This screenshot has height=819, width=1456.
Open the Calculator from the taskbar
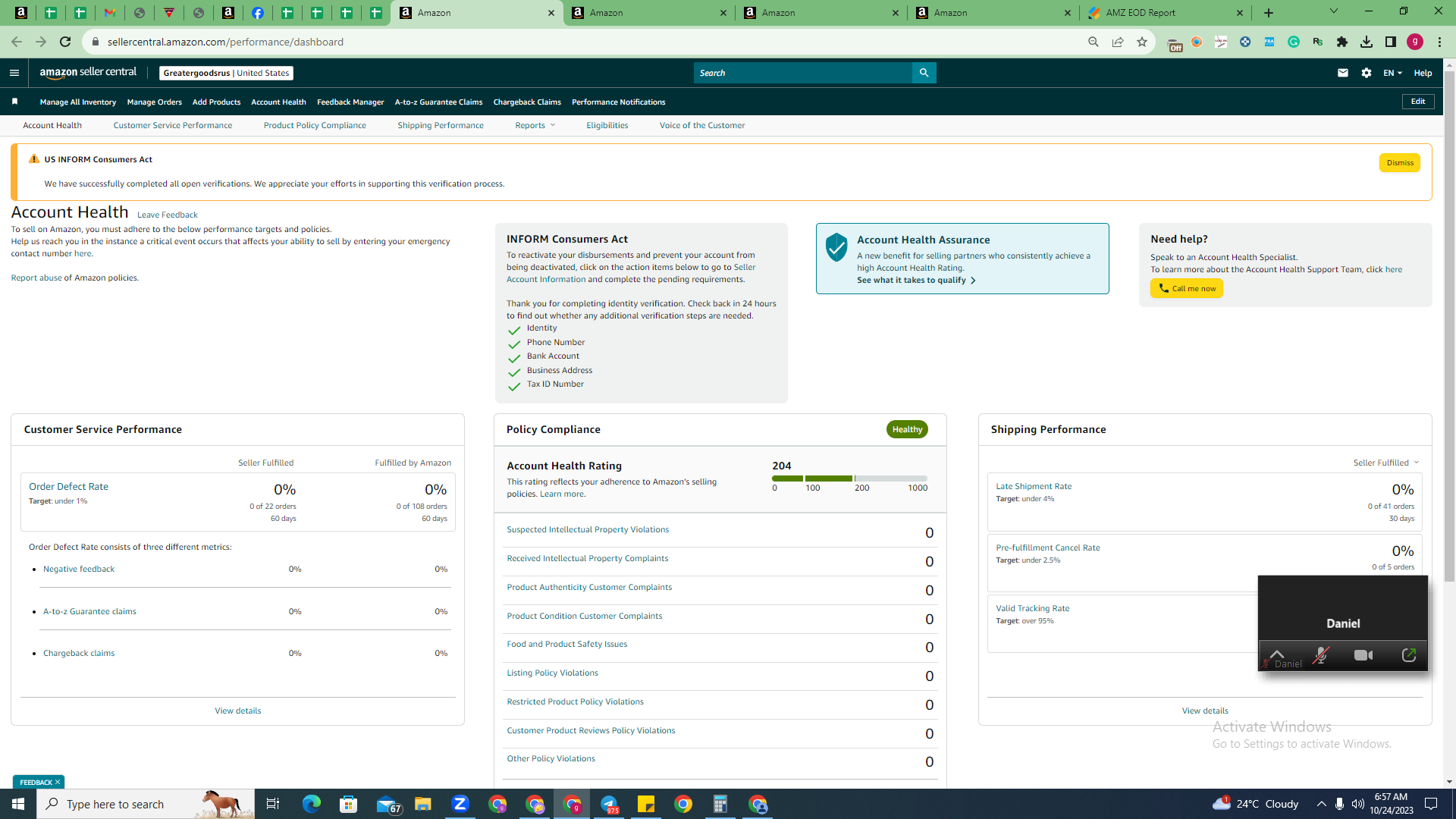(720, 804)
